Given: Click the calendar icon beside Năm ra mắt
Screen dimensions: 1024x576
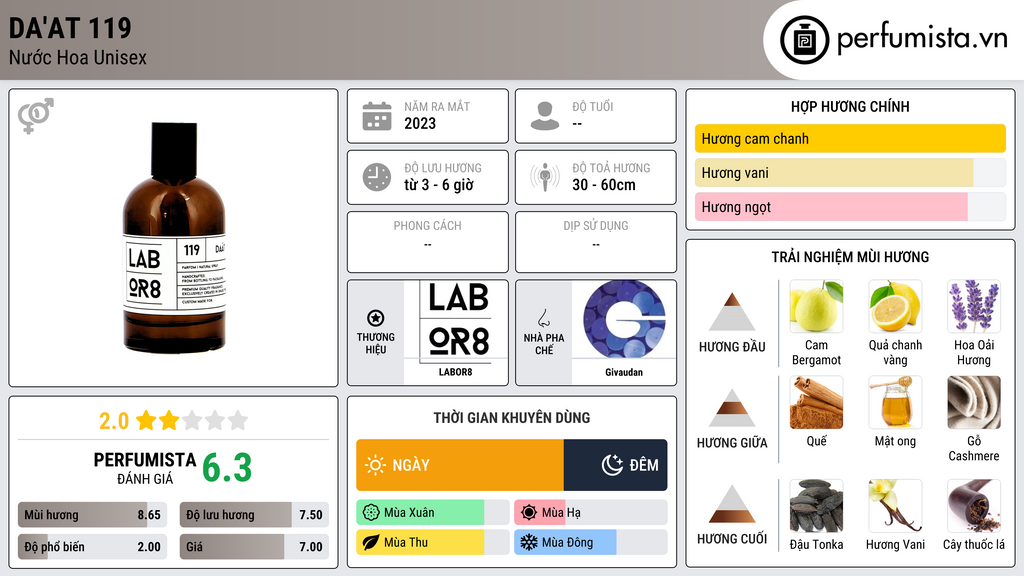Looking at the screenshot, I should click(x=377, y=116).
